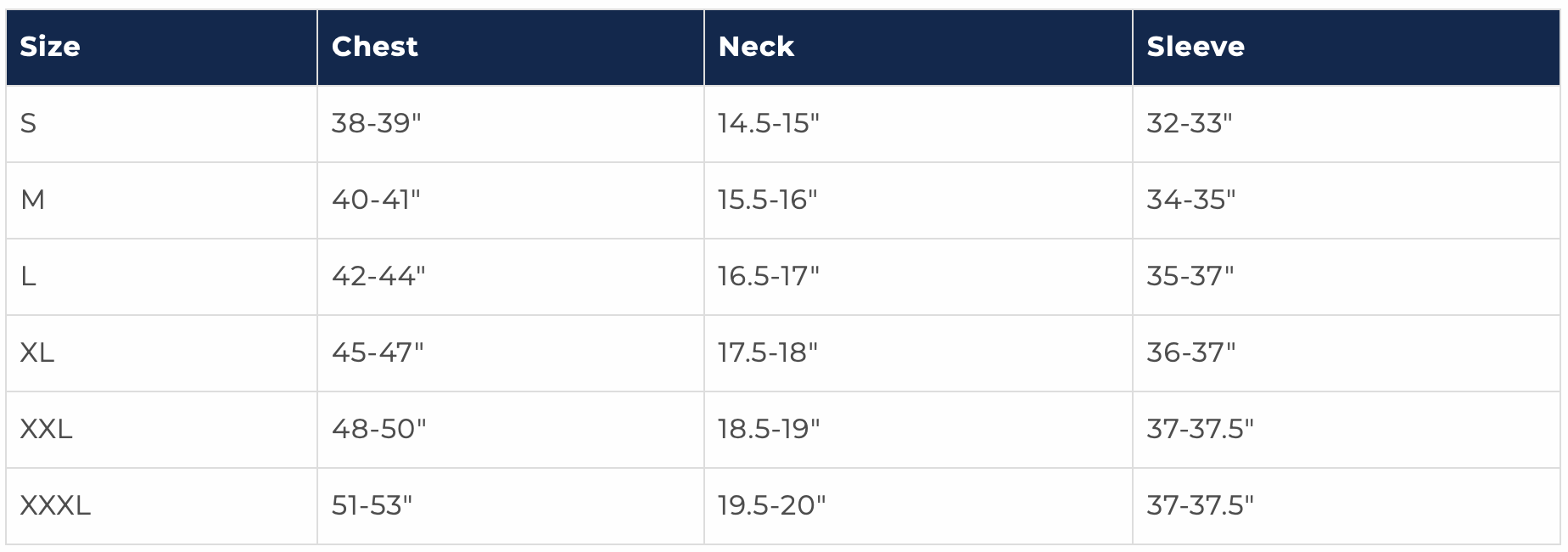Select the XL size cell
The height and width of the screenshot is (552, 1568).
click(x=37, y=353)
